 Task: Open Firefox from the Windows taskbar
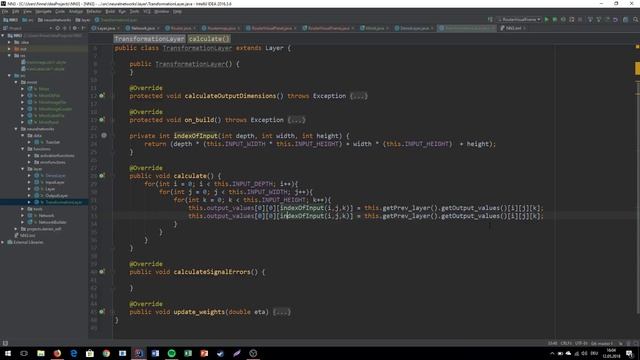(x=57, y=353)
